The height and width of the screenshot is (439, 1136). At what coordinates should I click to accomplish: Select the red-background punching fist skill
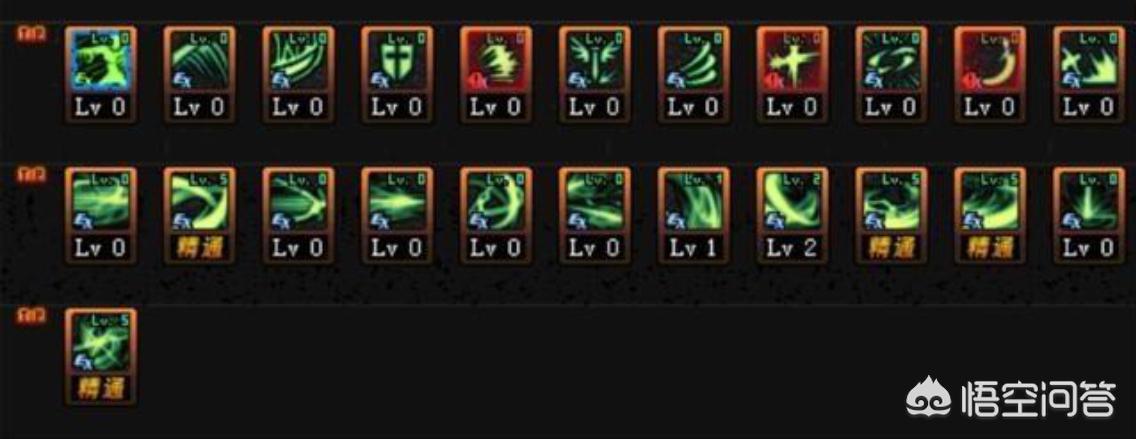pyautogui.click(x=496, y=61)
